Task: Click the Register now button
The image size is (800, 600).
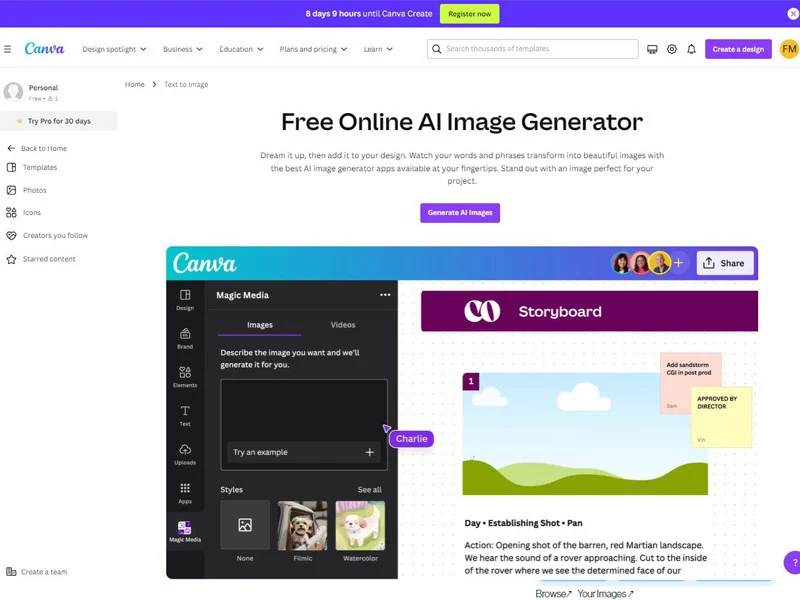Action: [469, 14]
